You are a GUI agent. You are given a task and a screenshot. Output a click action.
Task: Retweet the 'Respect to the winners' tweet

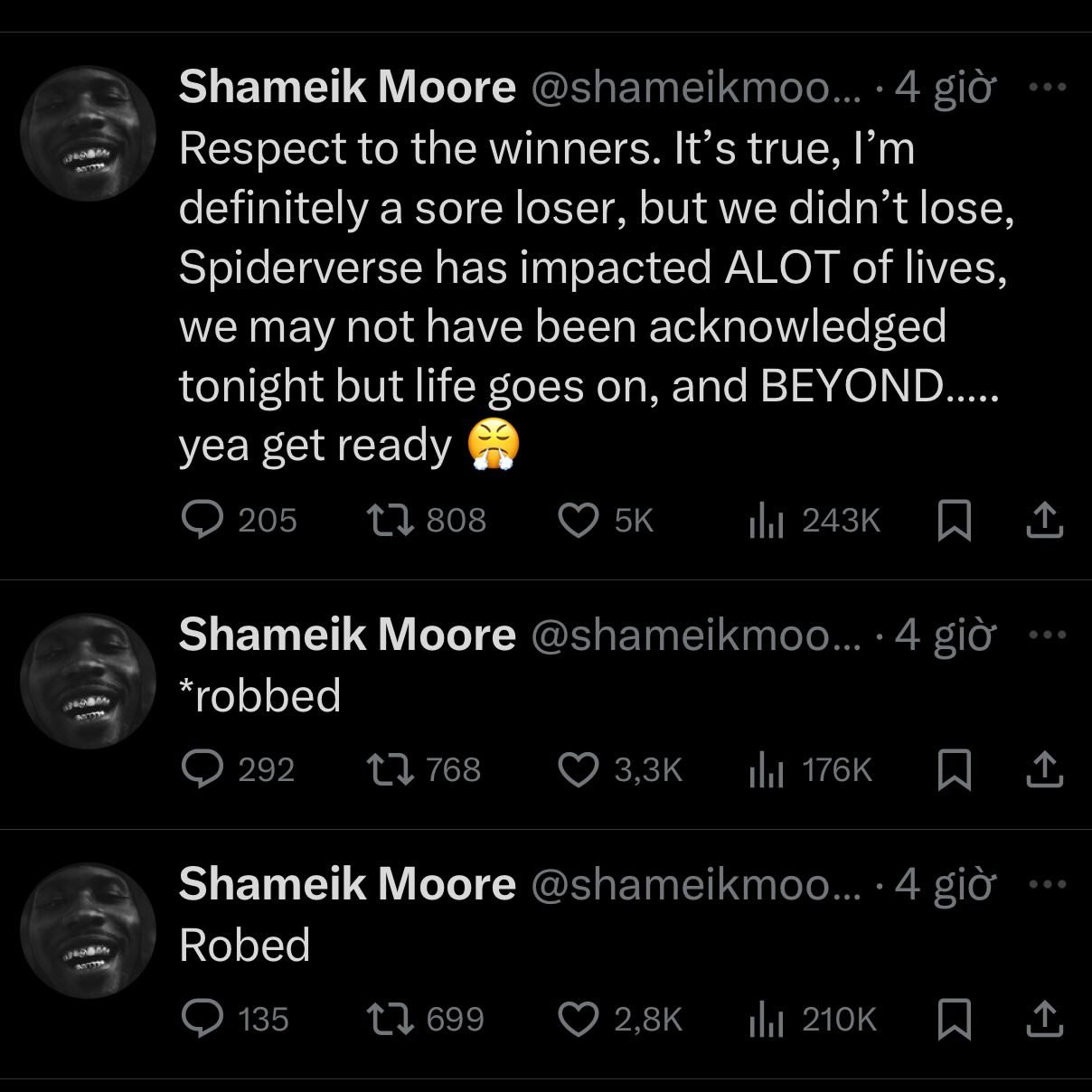tap(390, 520)
